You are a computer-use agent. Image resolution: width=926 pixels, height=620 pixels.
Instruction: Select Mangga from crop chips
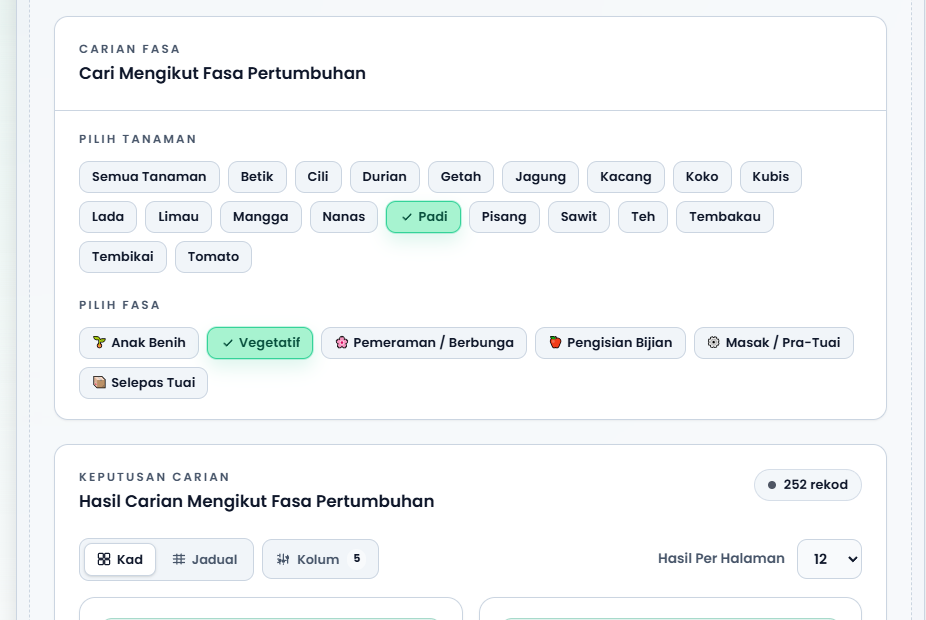click(x=260, y=217)
